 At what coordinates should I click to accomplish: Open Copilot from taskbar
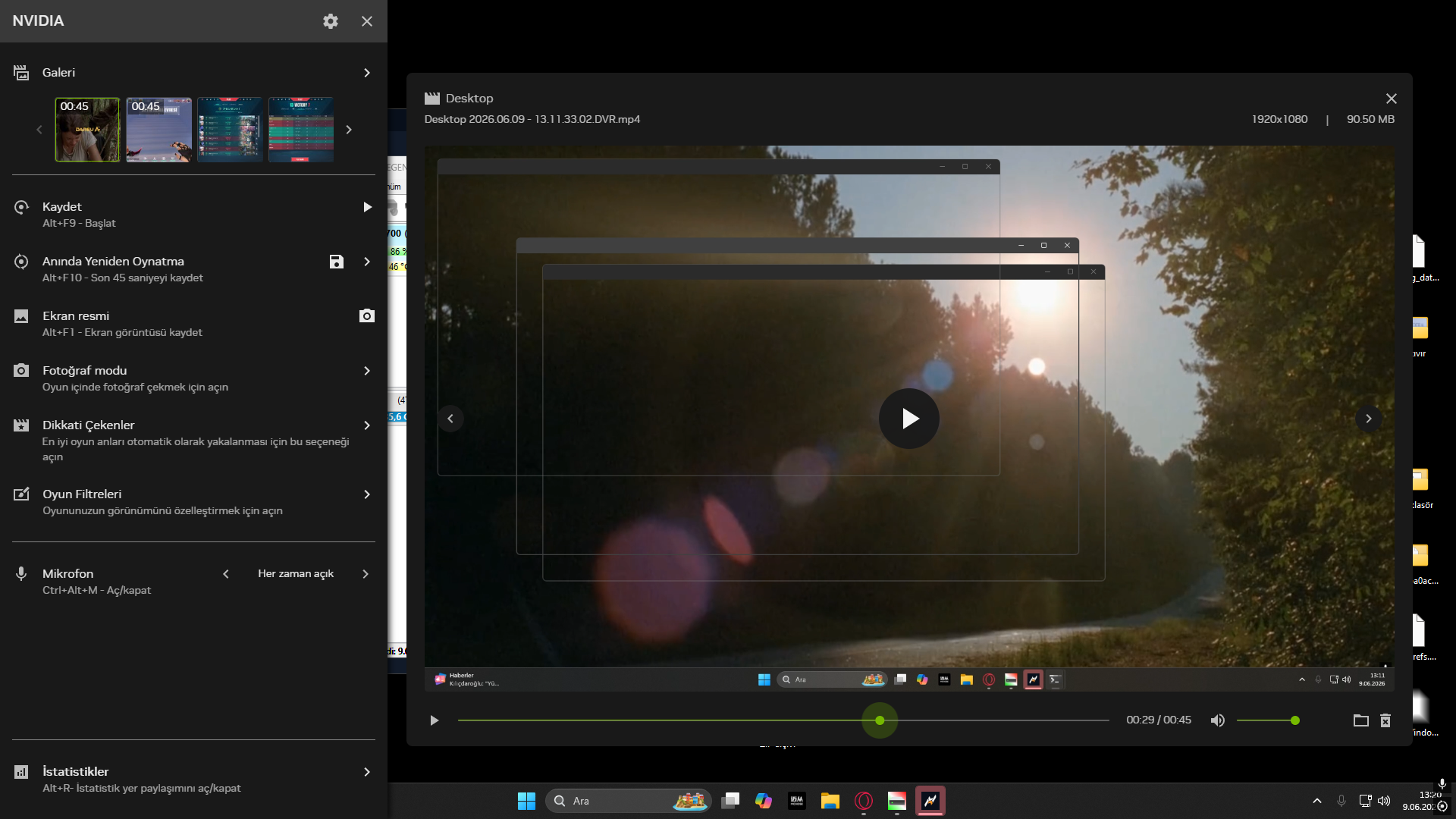(x=764, y=801)
